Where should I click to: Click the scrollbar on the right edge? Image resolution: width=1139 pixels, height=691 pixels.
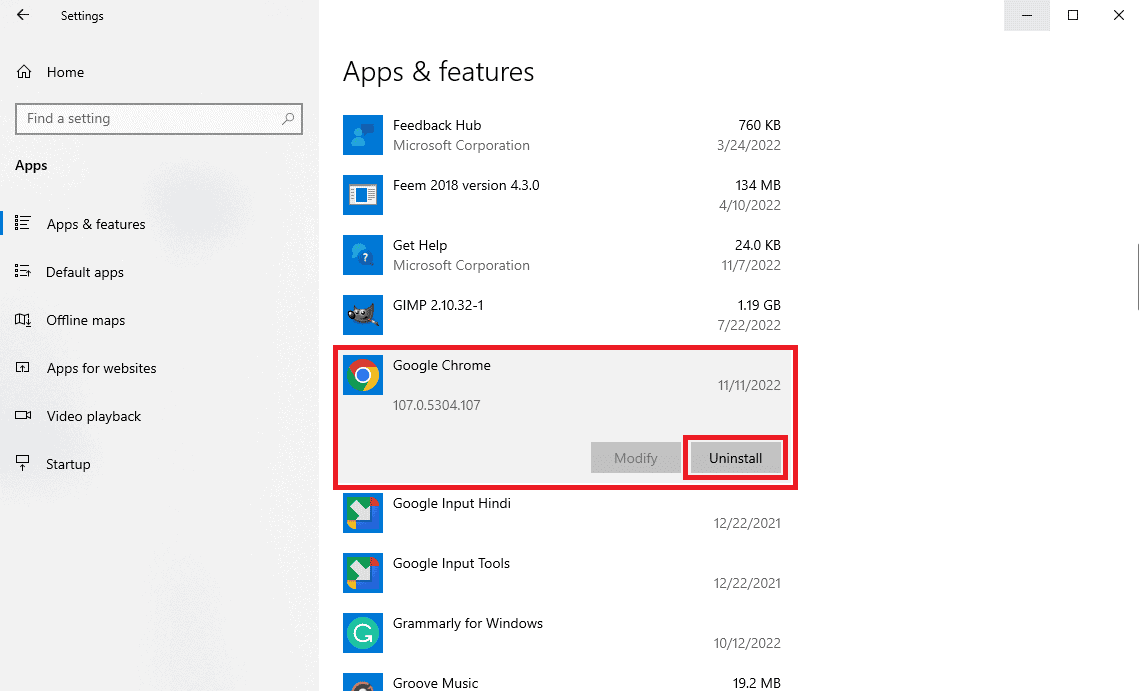click(1134, 277)
